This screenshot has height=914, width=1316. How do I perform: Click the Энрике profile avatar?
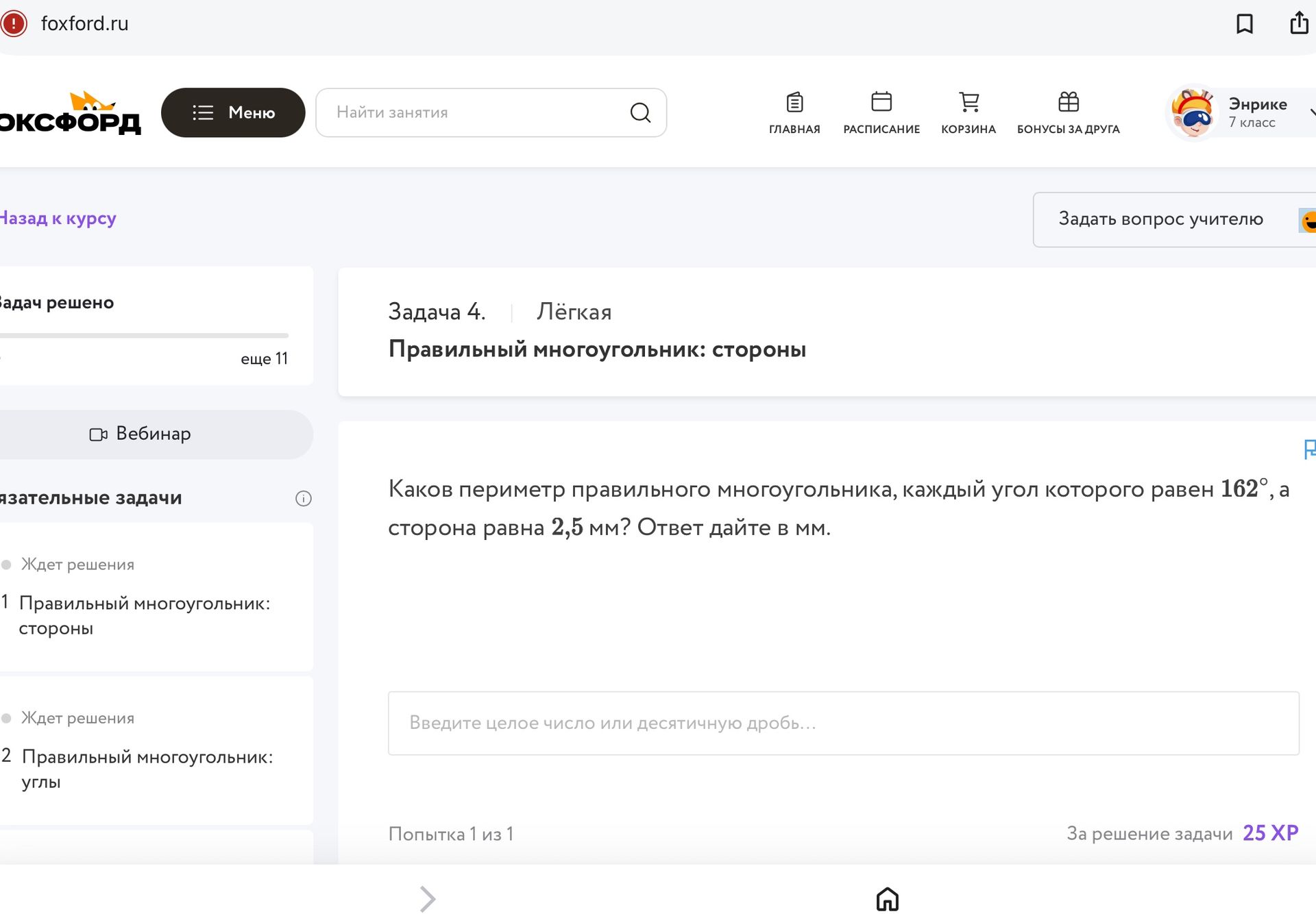tap(1193, 112)
